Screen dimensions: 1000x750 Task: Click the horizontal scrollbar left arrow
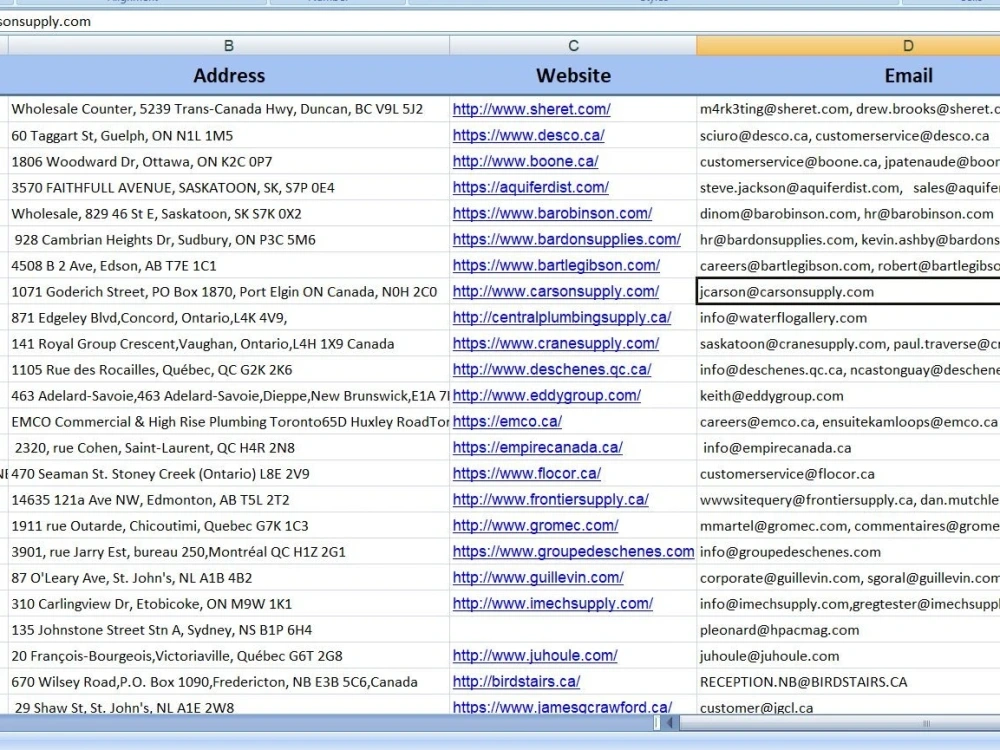670,723
